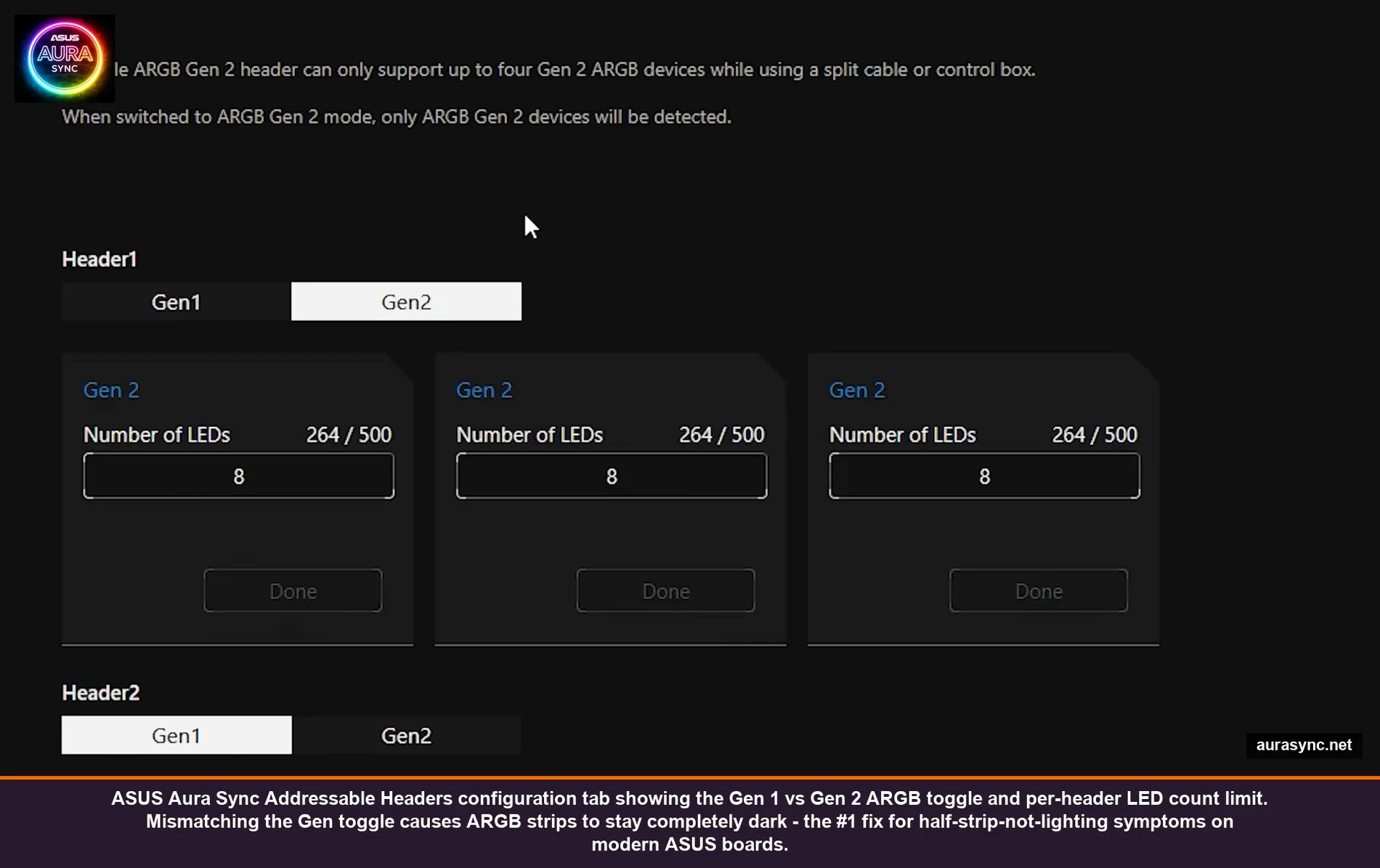Click the Gen 2 label on the first card
Screen dimensions: 1380x868
pos(111,389)
